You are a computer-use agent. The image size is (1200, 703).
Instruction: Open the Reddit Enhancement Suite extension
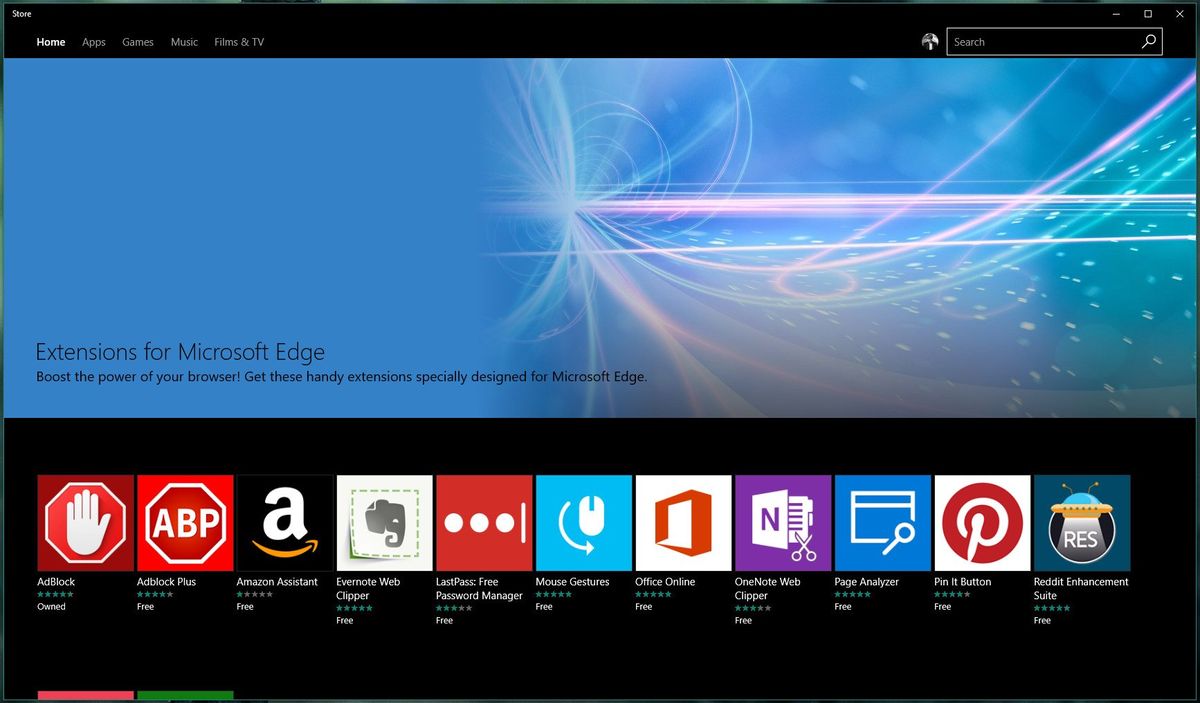[1082, 522]
